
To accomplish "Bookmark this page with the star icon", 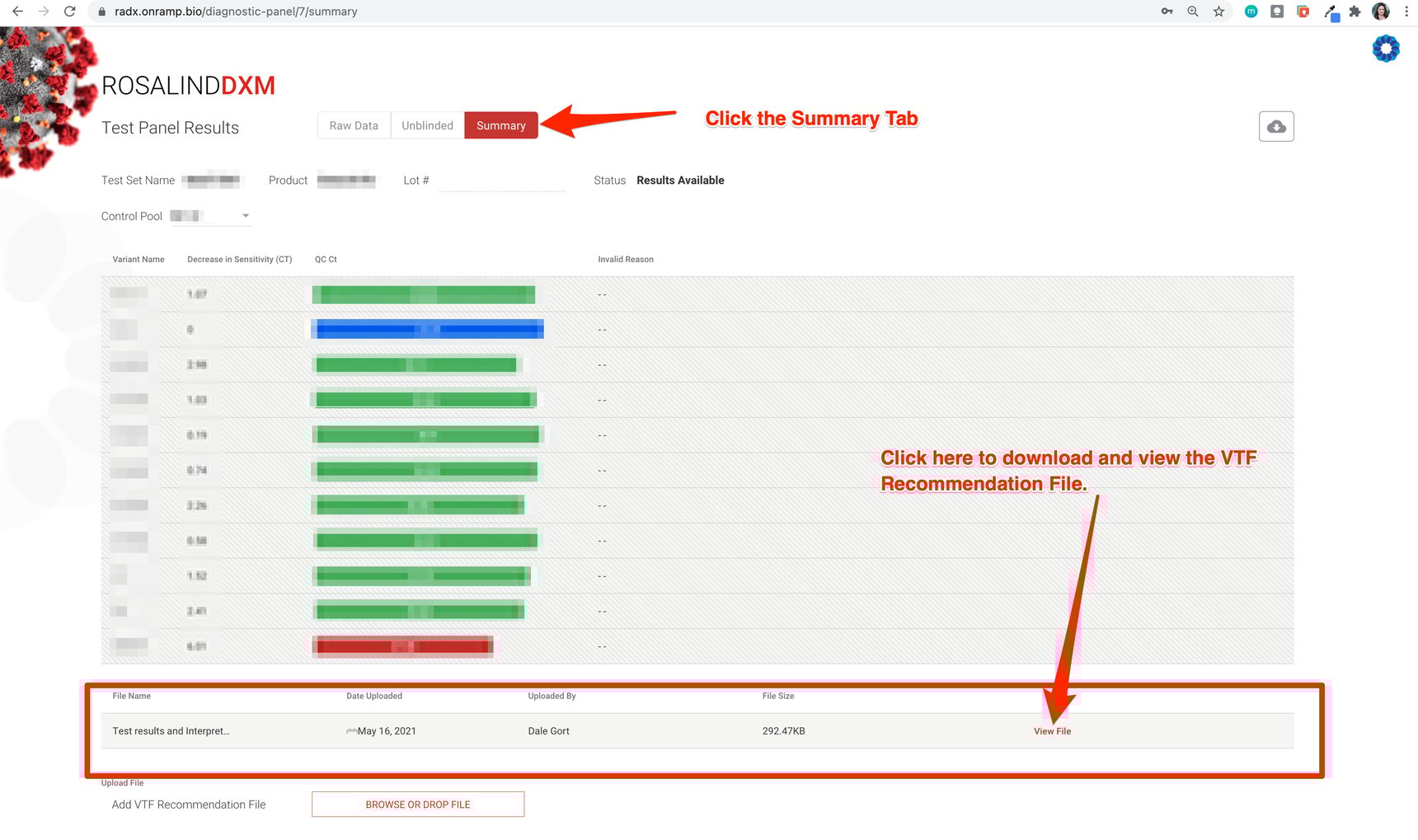I will click(x=1218, y=12).
